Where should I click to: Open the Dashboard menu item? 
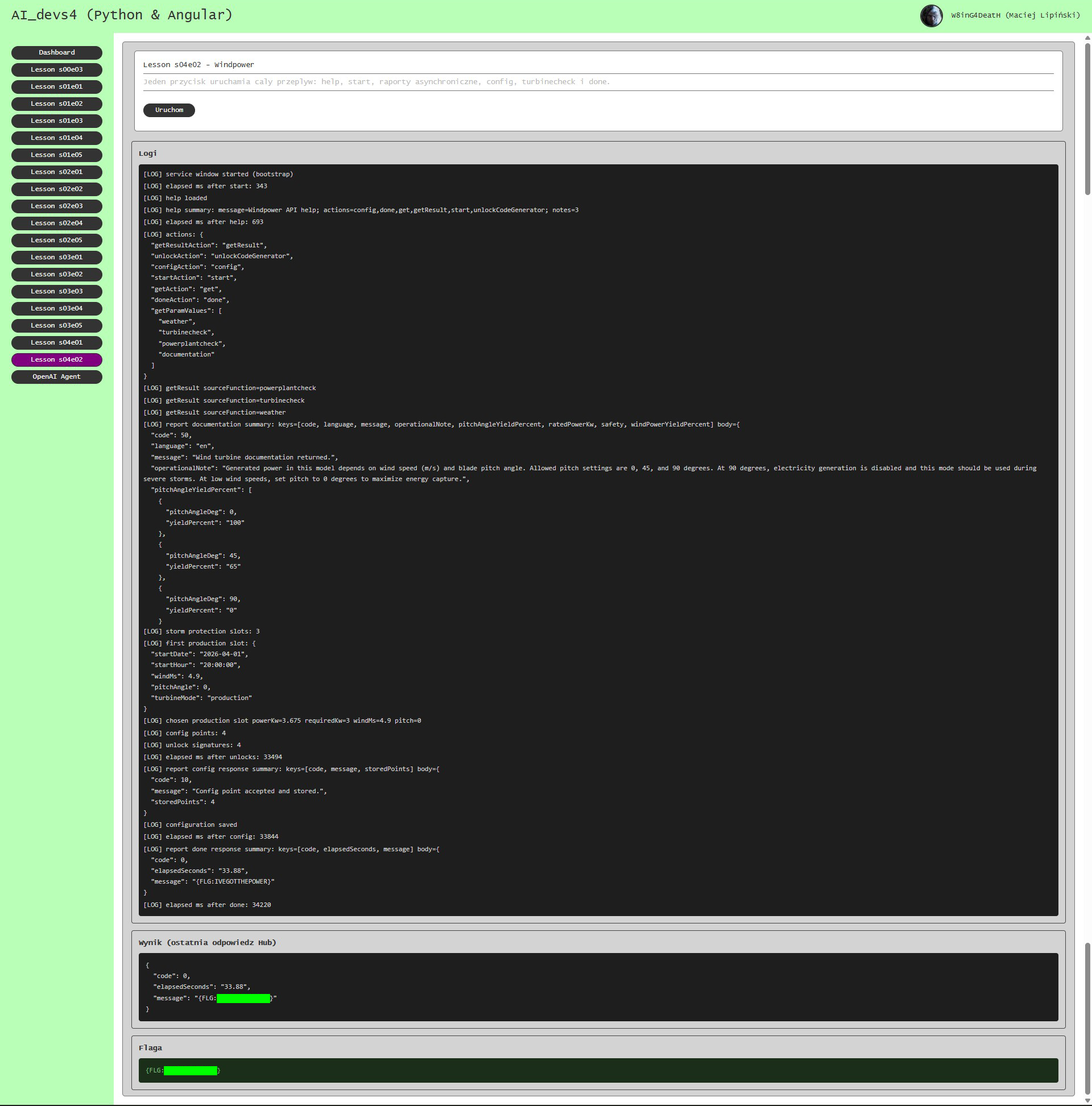[57, 53]
